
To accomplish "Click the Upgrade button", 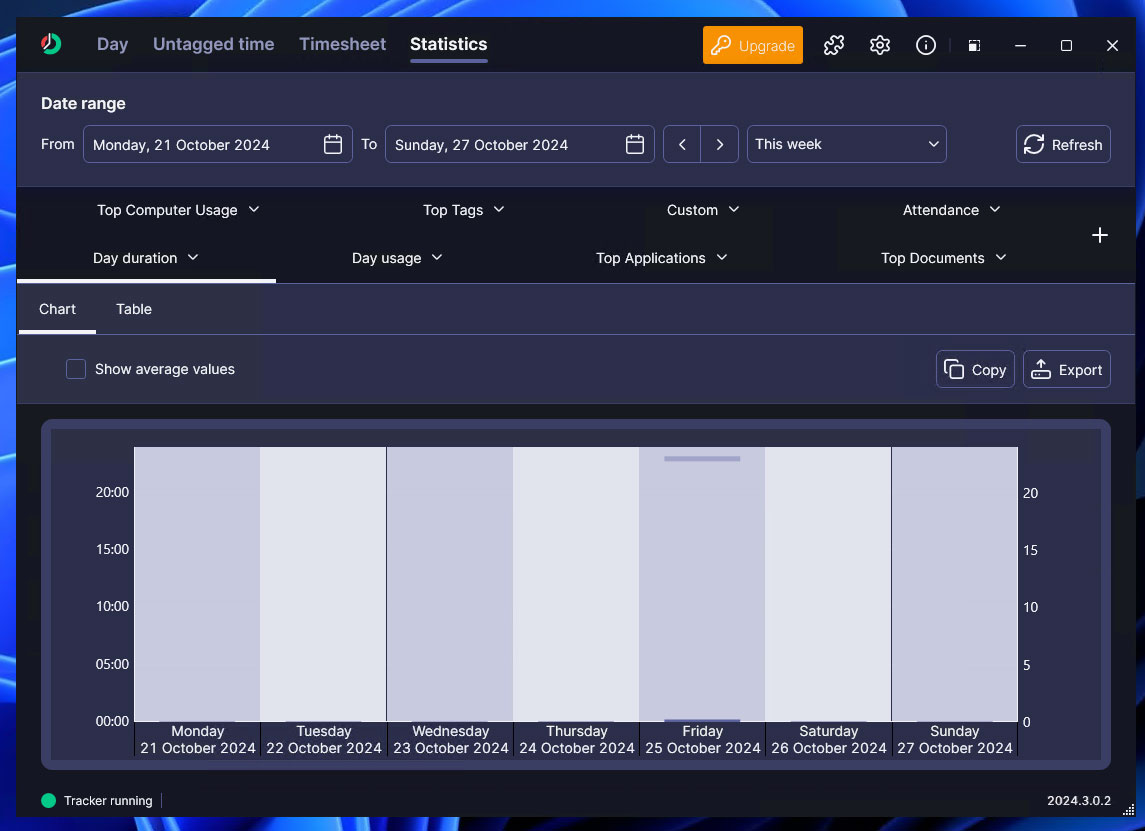I will pos(753,45).
